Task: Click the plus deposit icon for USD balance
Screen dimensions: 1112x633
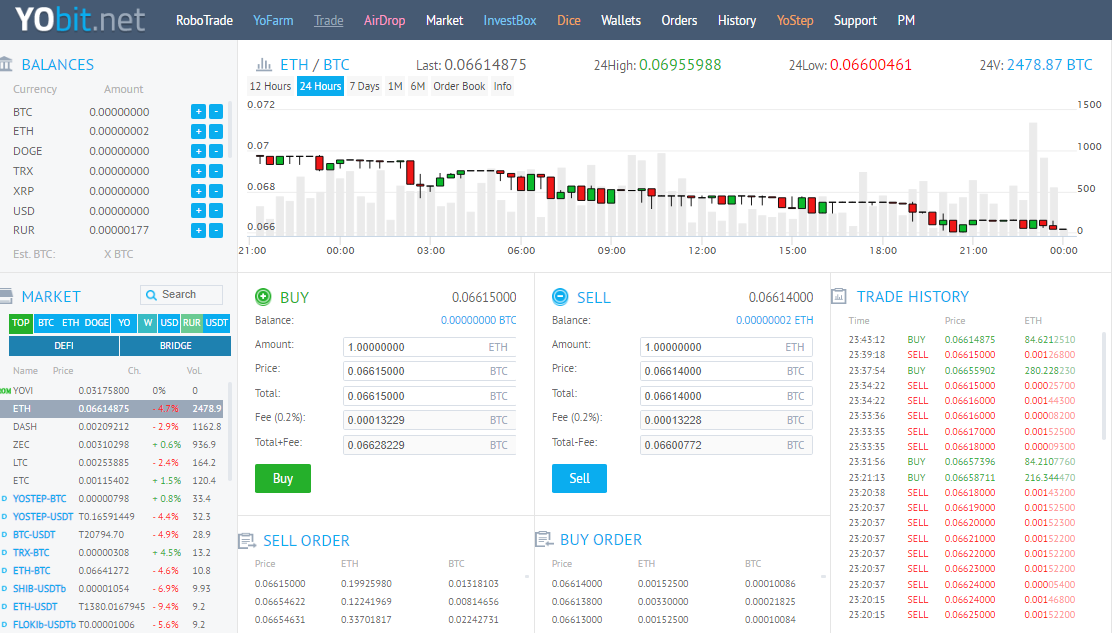Action: click(x=199, y=211)
